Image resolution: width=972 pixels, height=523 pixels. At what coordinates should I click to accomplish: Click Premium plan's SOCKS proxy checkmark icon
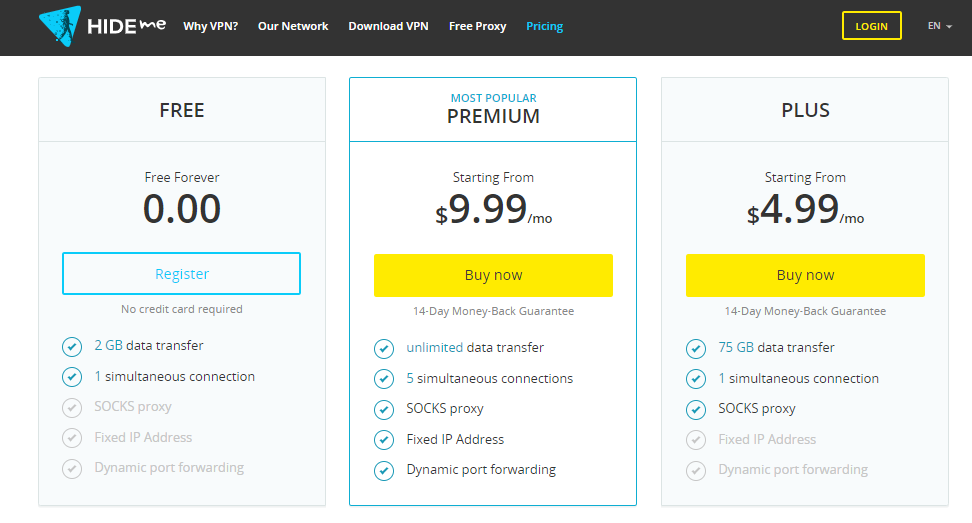coord(384,409)
